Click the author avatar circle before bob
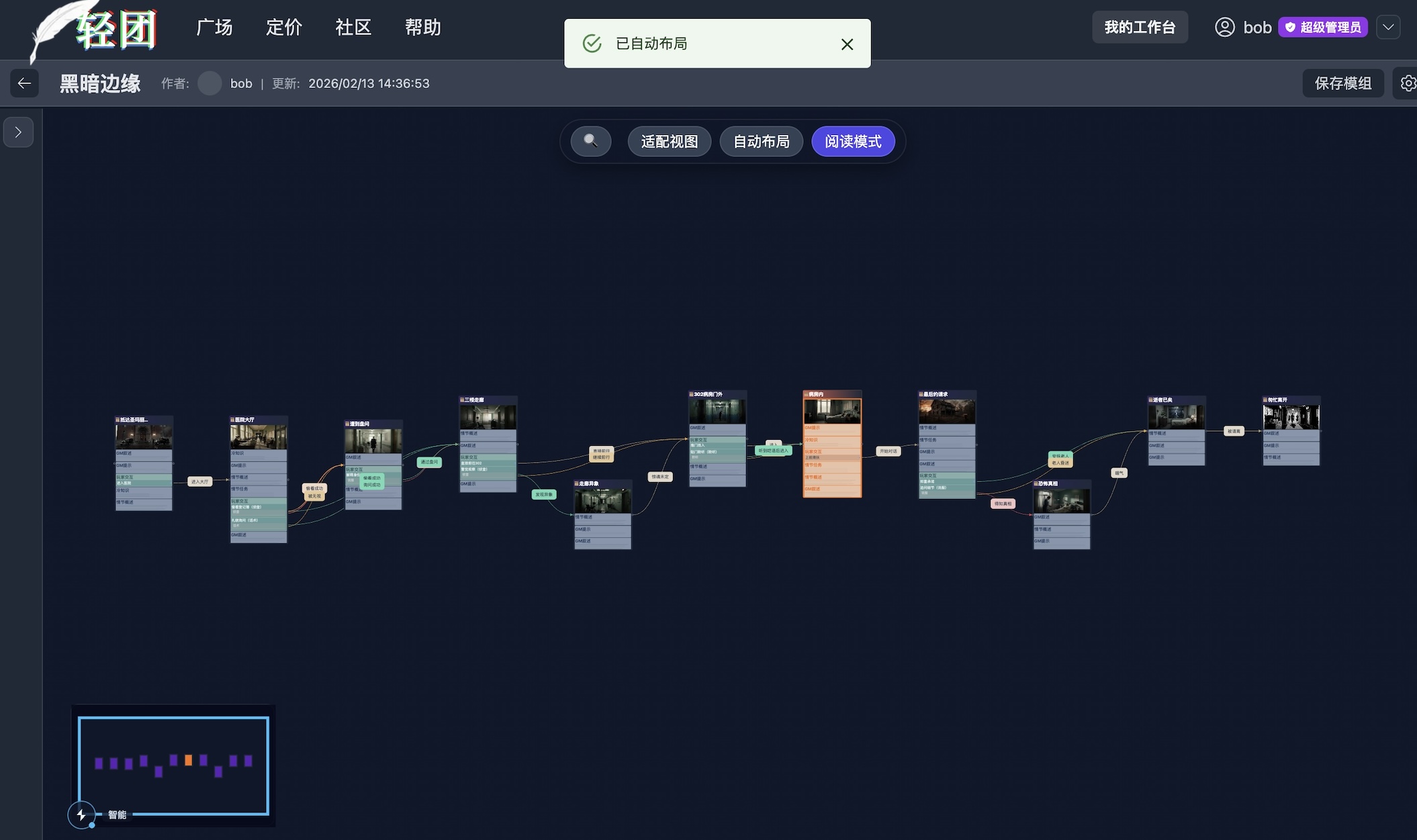Image resolution: width=1417 pixels, height=840 pixels. [x=210, y=83]
